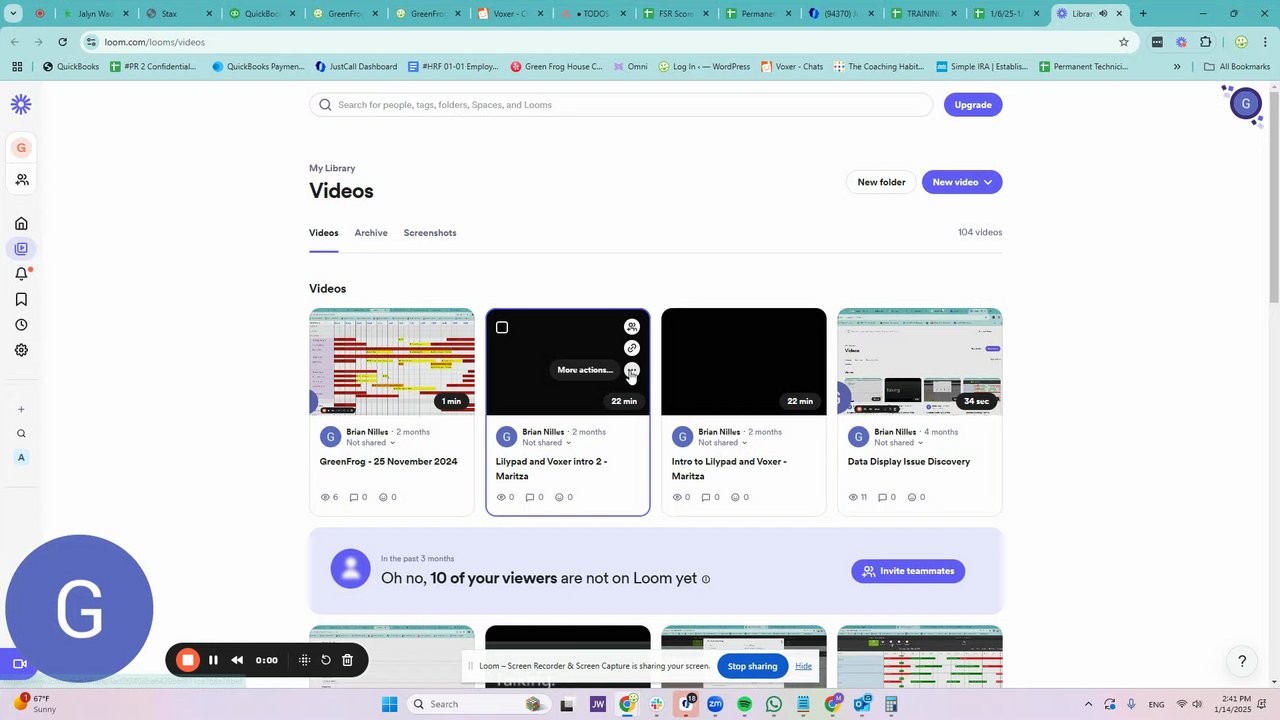
Task: Click the Loom logo in the sidebar
Action: click(x=21, y=105)
